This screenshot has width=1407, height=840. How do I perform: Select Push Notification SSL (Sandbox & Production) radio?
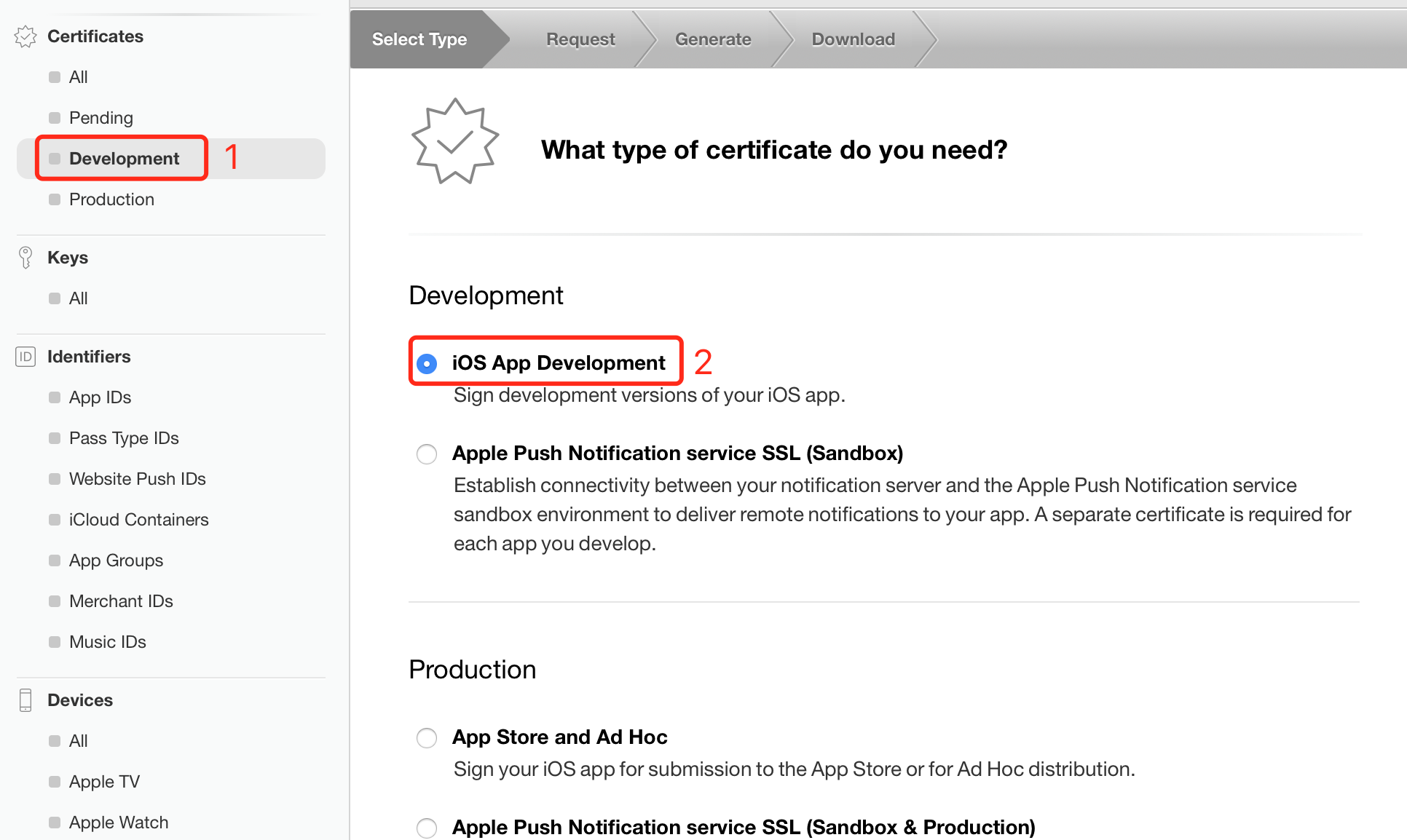(x=427, y=828)
